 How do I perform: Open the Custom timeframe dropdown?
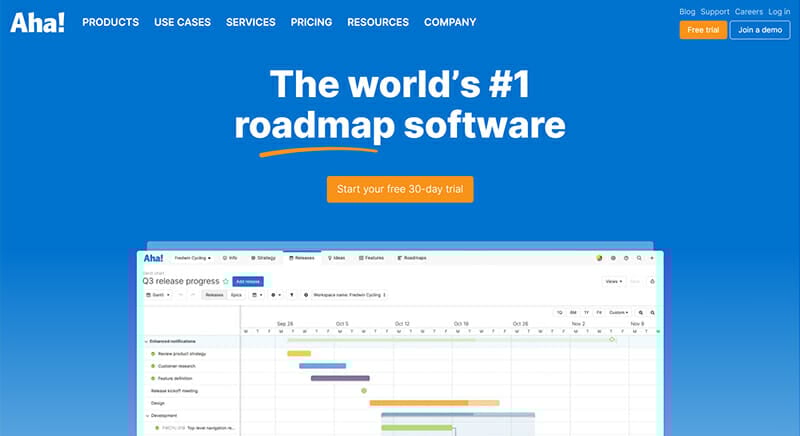(x=618, y=313)
